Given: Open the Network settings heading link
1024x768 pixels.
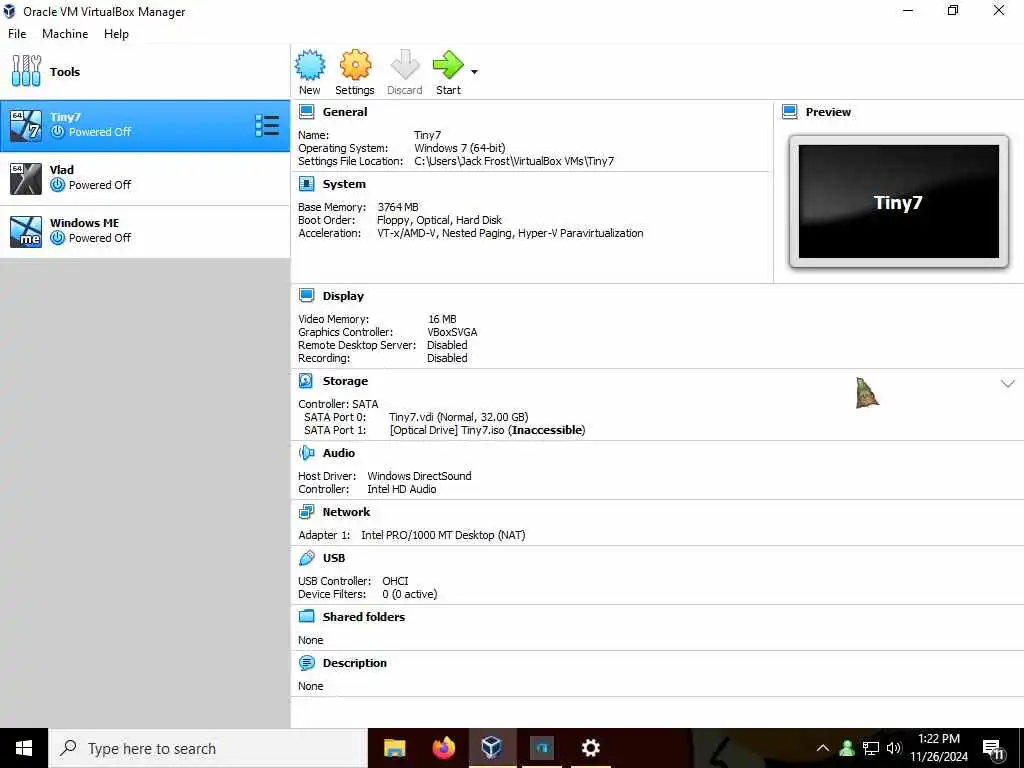Looking at the screenshot, I should 346,512.
